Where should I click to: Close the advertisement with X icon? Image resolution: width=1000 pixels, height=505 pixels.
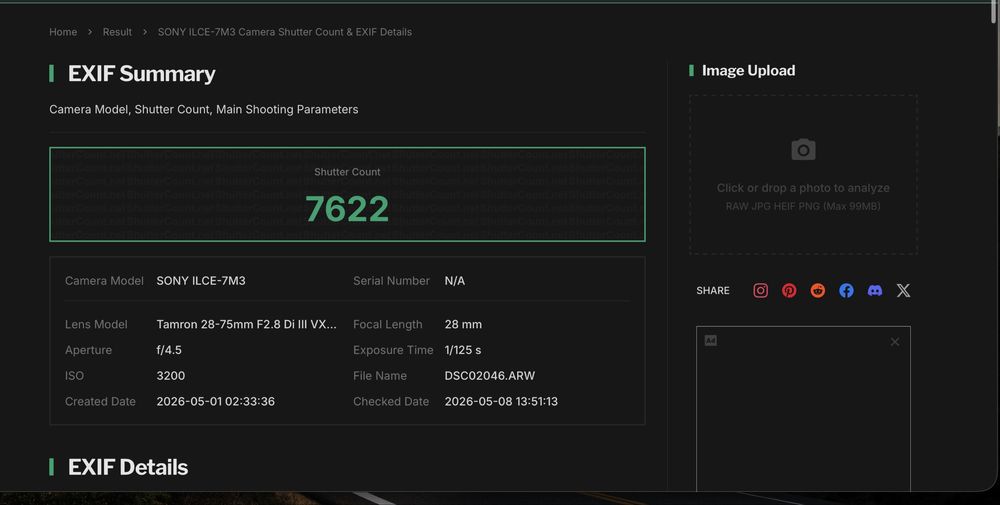click(895, 342)
